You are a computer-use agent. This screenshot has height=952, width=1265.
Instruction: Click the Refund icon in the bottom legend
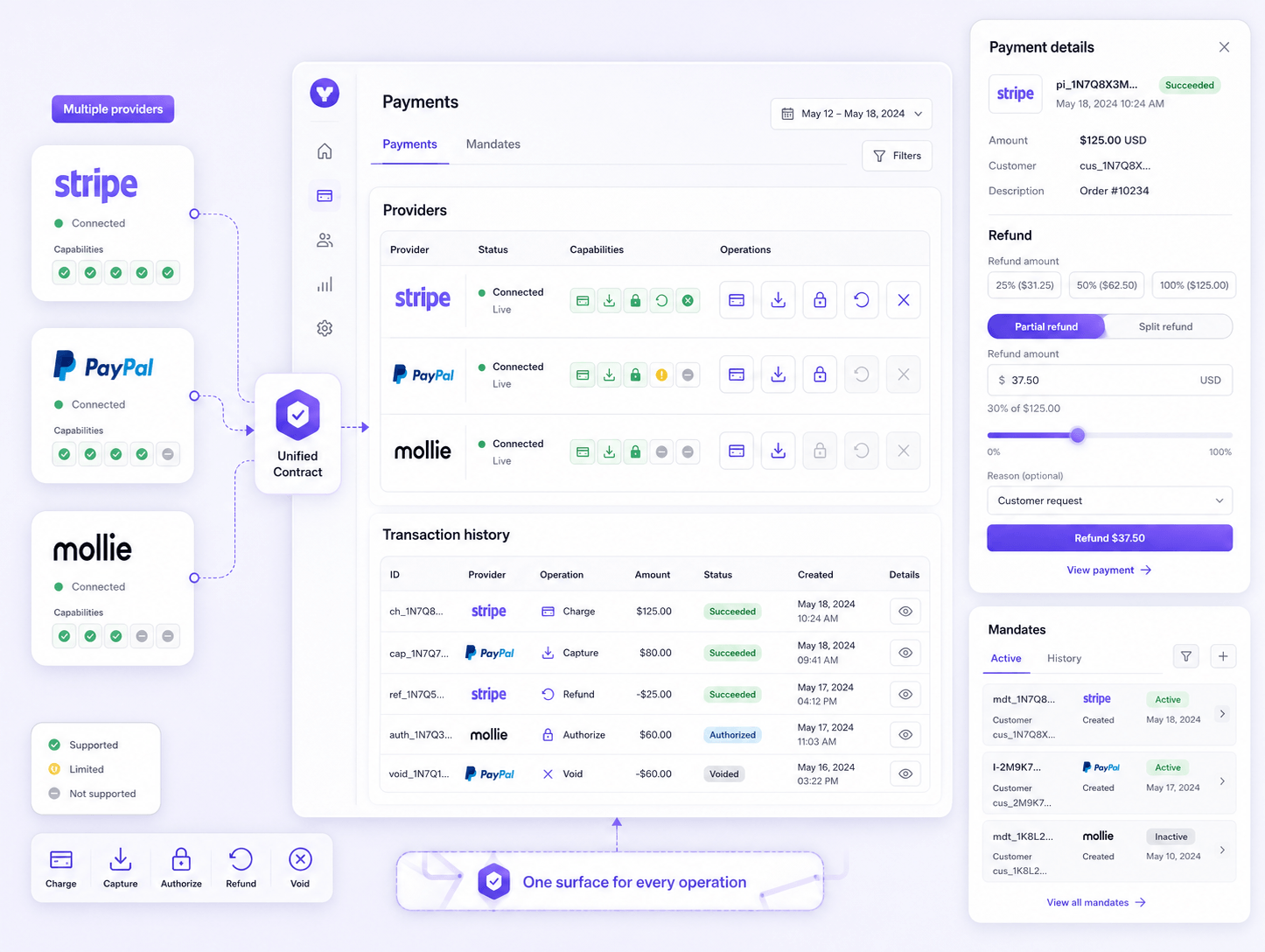click(241, 859)
